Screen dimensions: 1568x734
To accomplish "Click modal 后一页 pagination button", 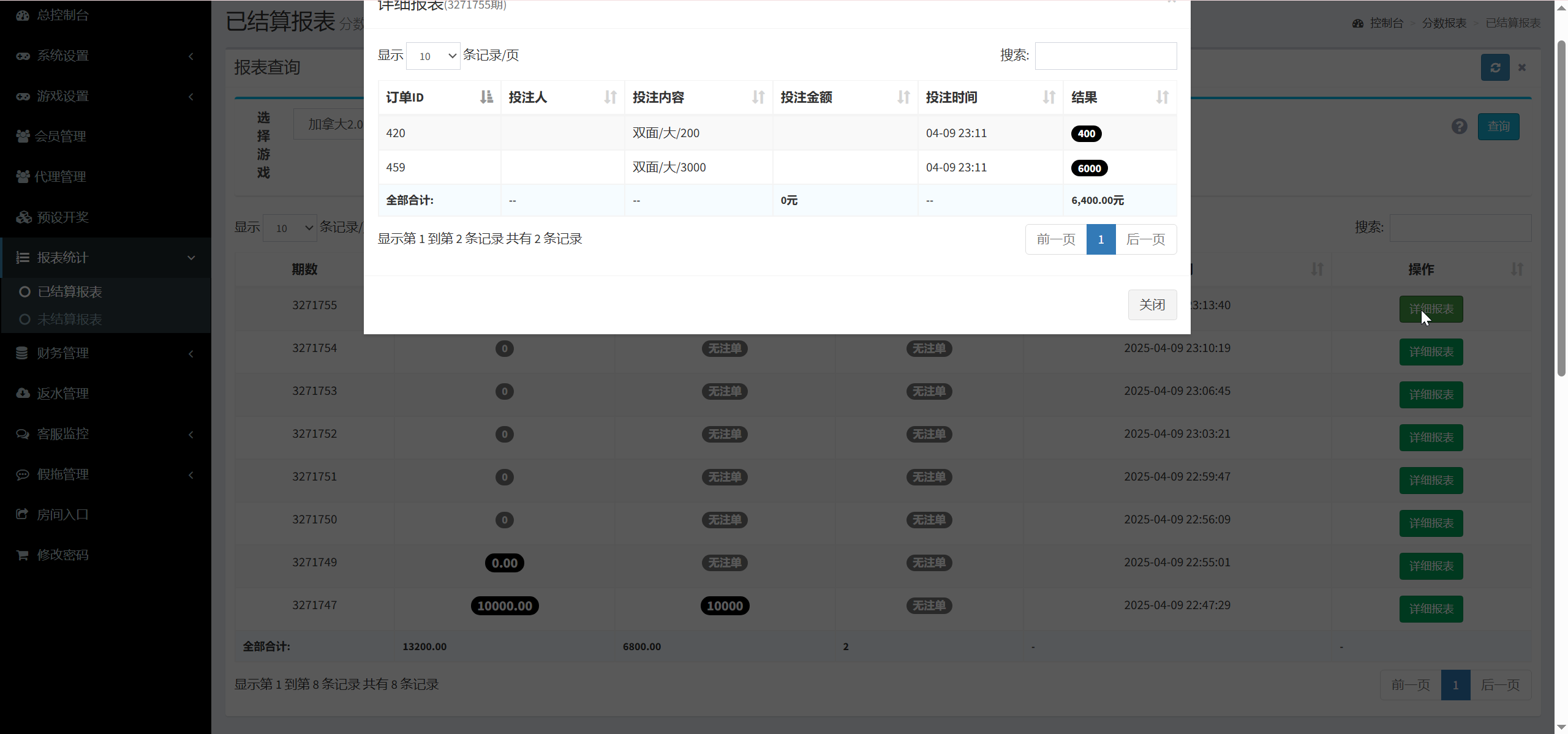I will pyautogui.click(x=1145, y=239).
